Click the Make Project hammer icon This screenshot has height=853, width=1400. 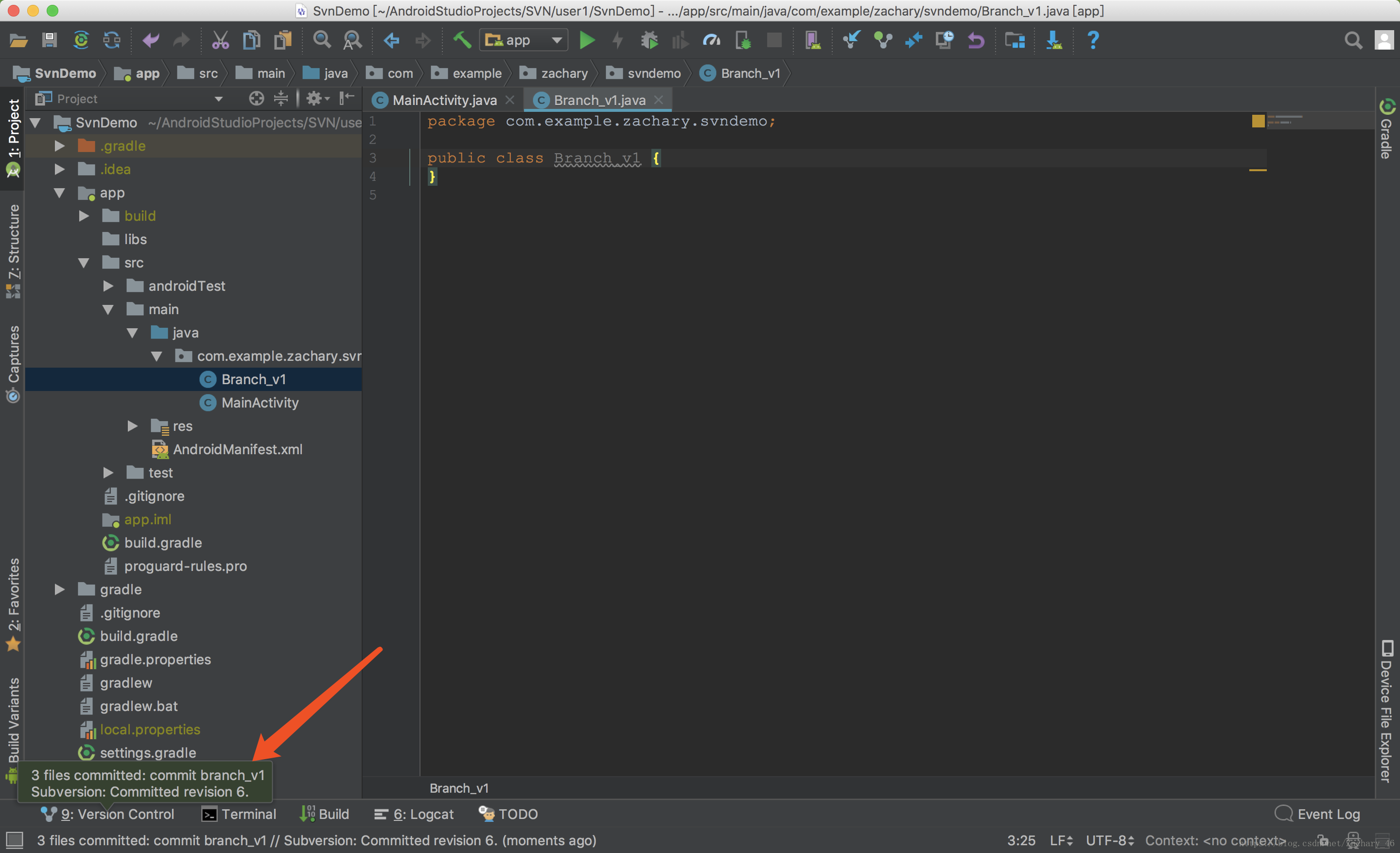[x=462, y=40]
